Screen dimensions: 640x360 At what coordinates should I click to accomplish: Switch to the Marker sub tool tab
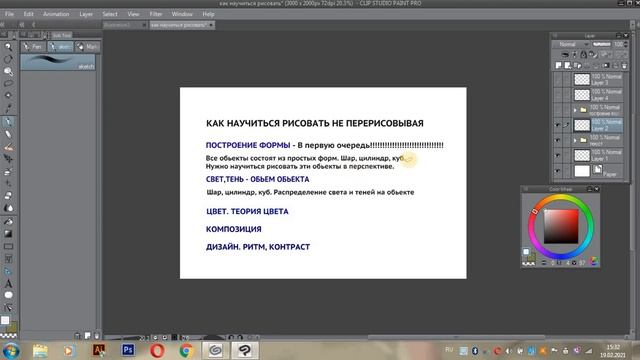(87, 47)
